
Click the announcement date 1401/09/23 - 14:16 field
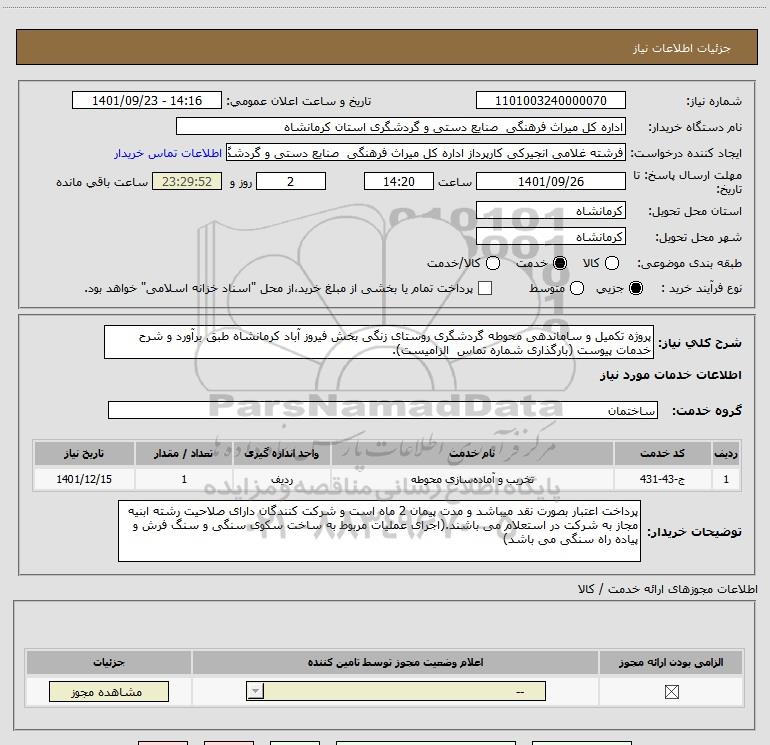(147, 101)
